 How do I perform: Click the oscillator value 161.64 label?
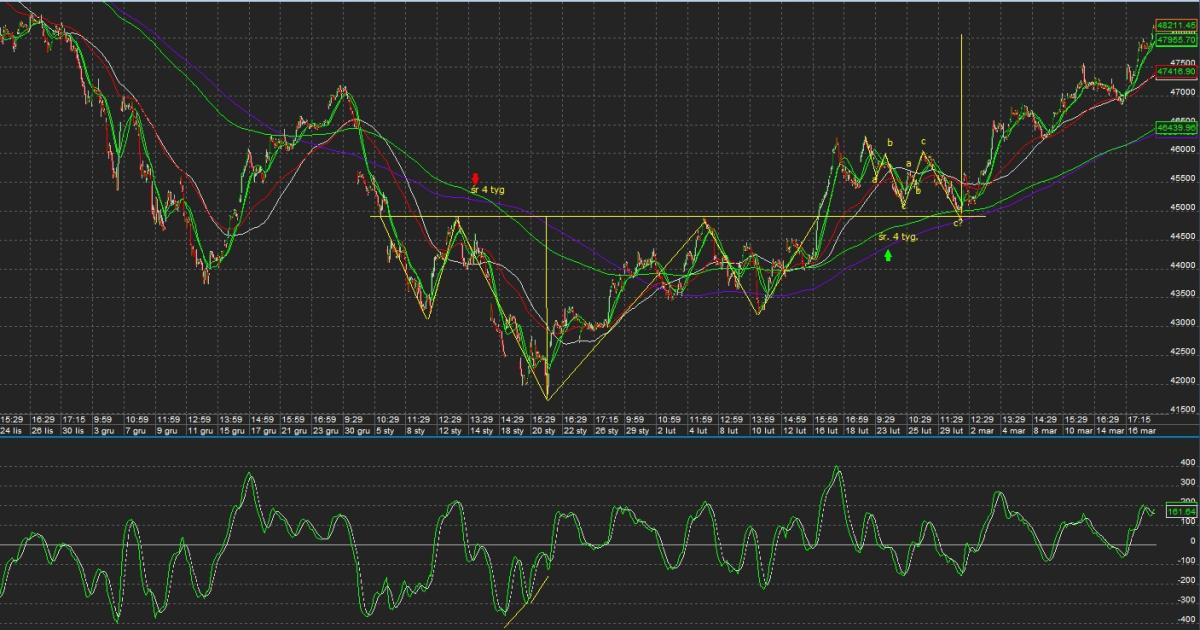(x=1180, y=511)
